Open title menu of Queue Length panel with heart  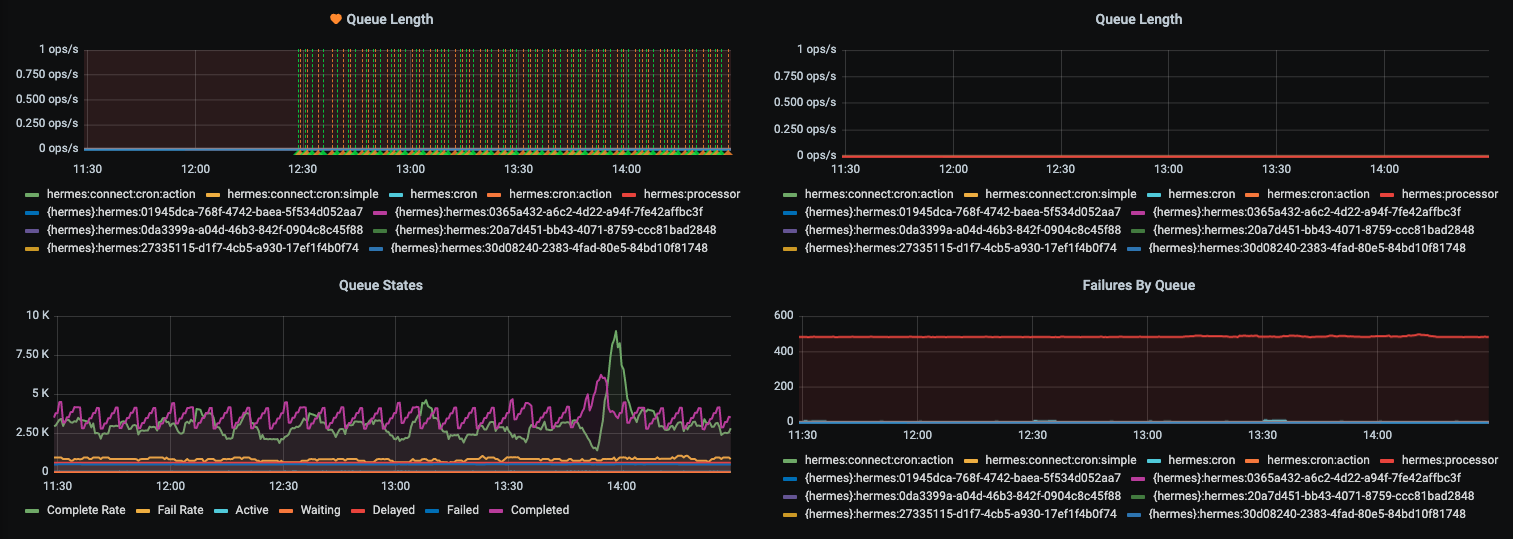[x=389, y=19]
